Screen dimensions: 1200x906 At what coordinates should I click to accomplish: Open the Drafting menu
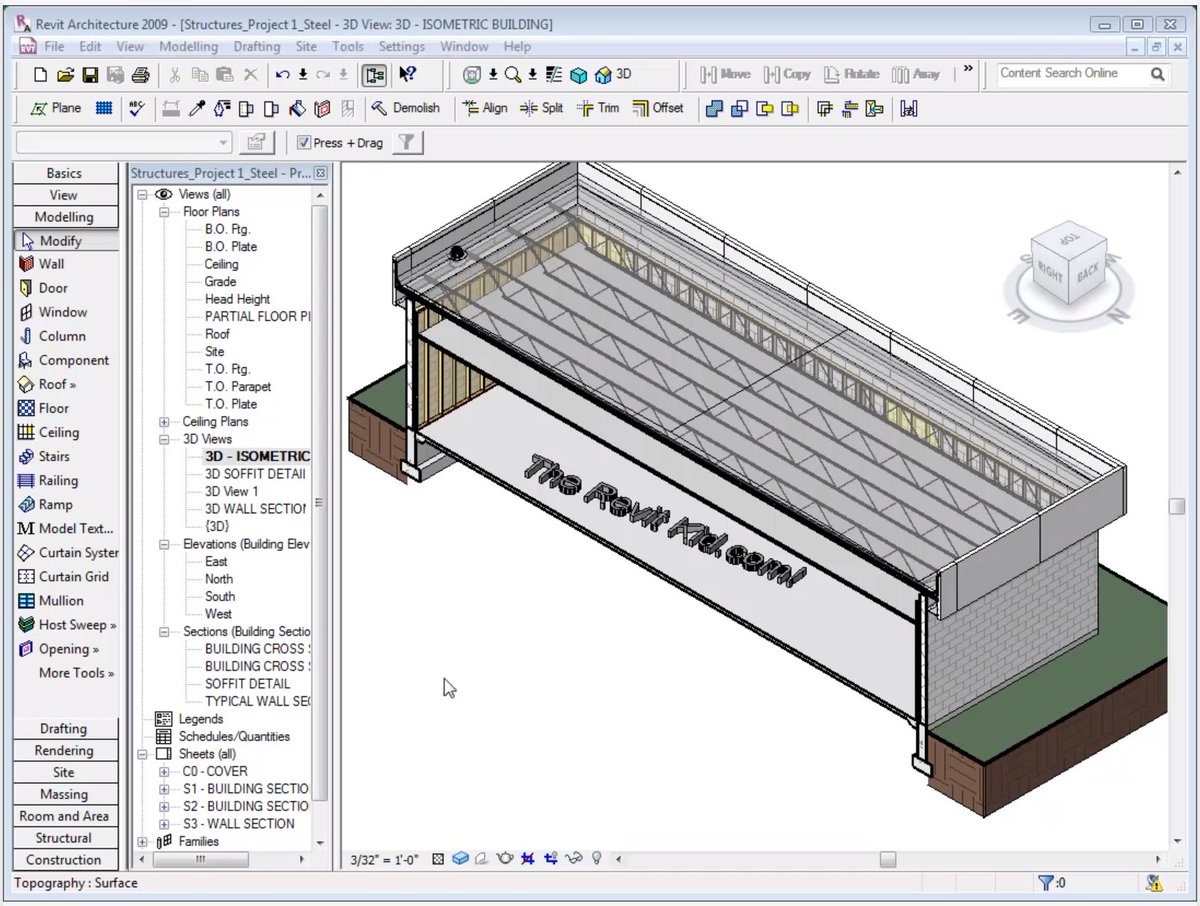point(257,46)
